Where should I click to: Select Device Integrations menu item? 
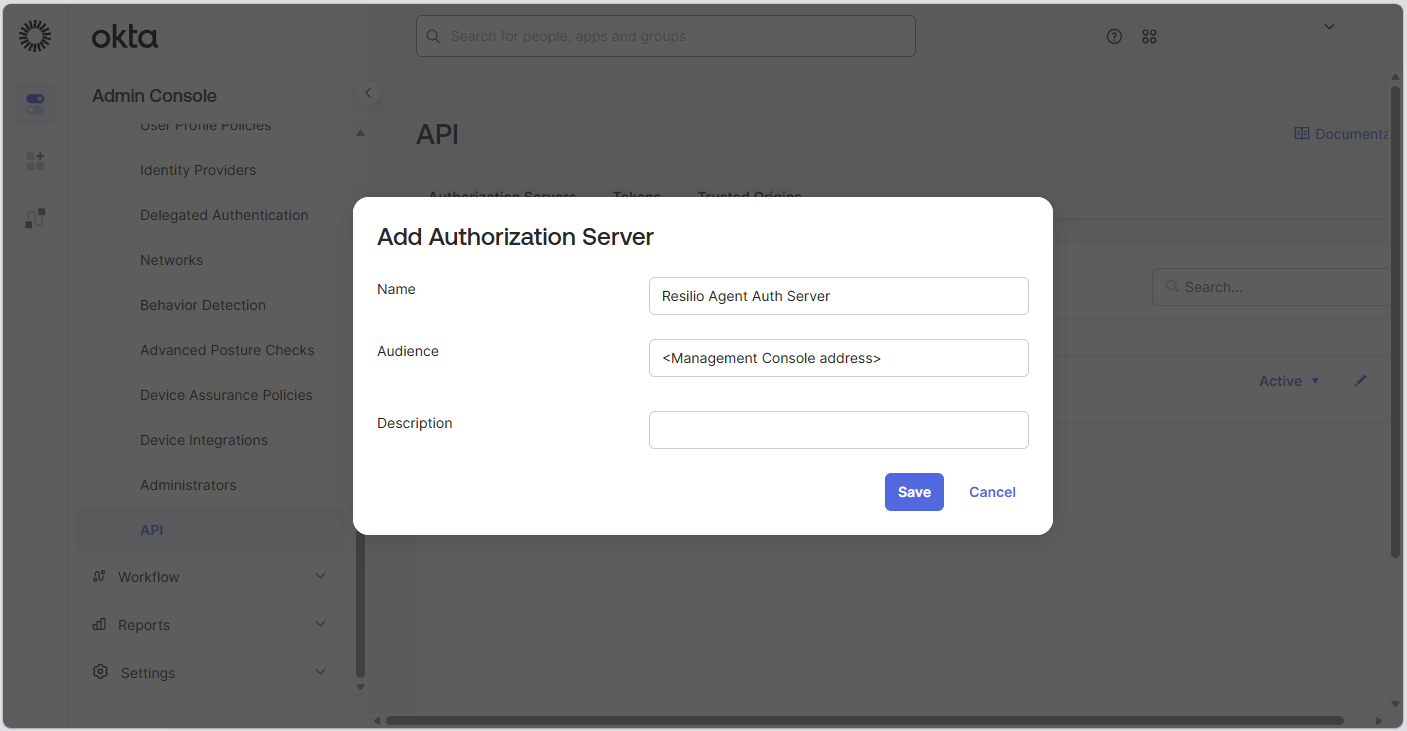coord(204,440)
